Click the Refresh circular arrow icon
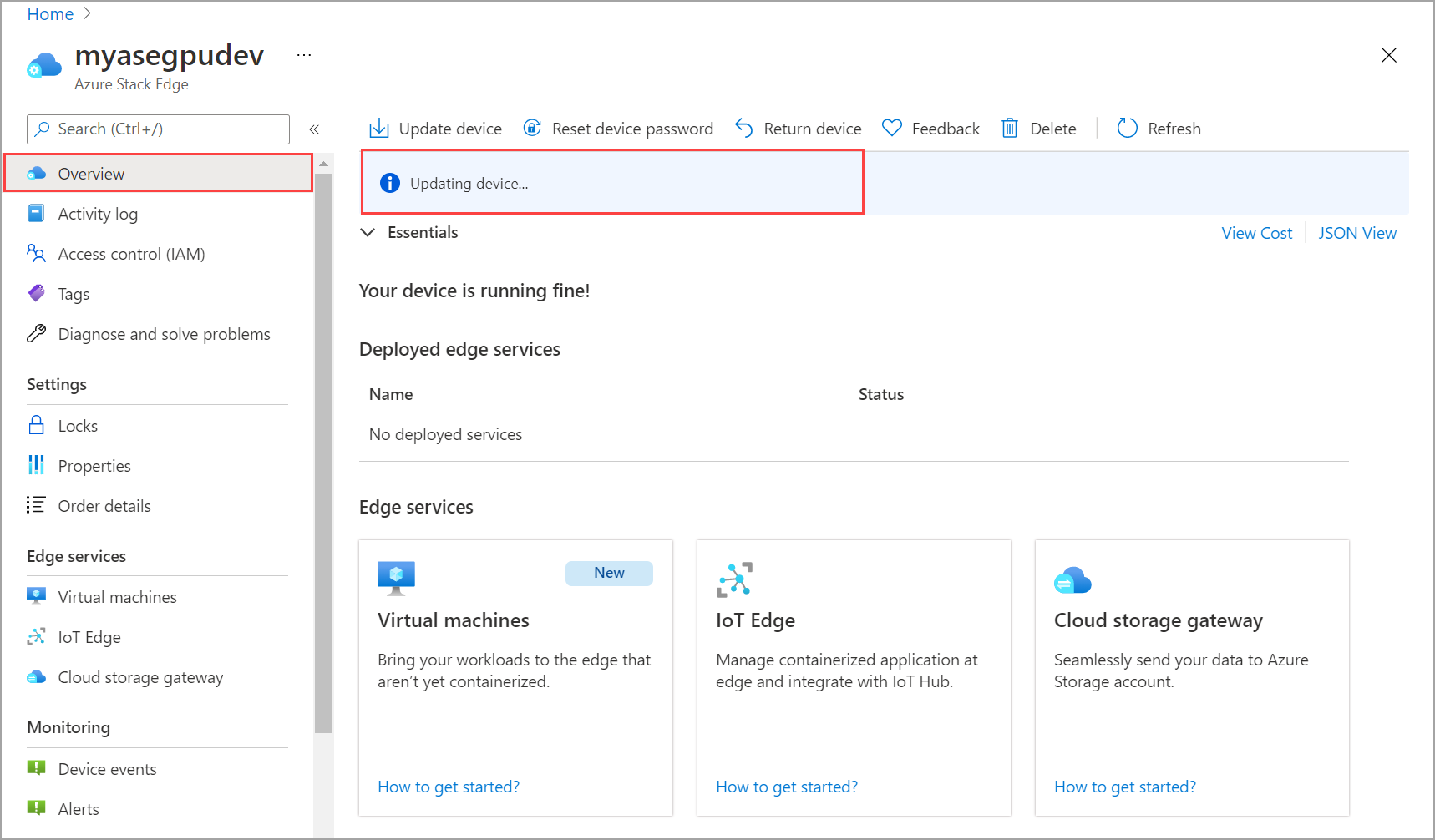Viewport: 1435px width, 840px height. [1128, 128]
